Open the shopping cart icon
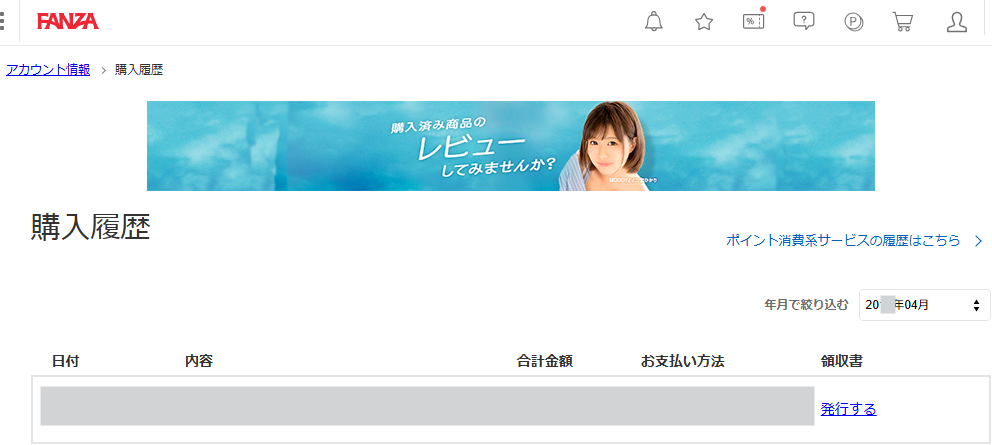This screenshot has height=445, width=992. pyautogui.click(x=903, y=22)
